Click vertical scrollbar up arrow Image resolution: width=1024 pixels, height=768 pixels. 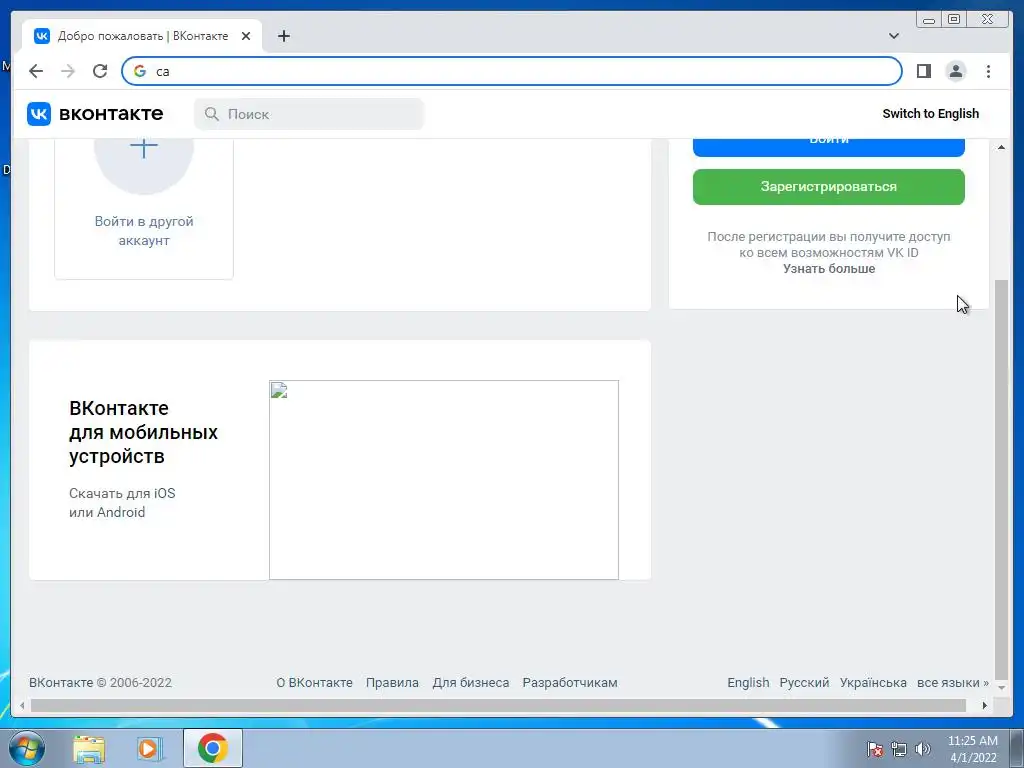click(x=1001, y=148)
